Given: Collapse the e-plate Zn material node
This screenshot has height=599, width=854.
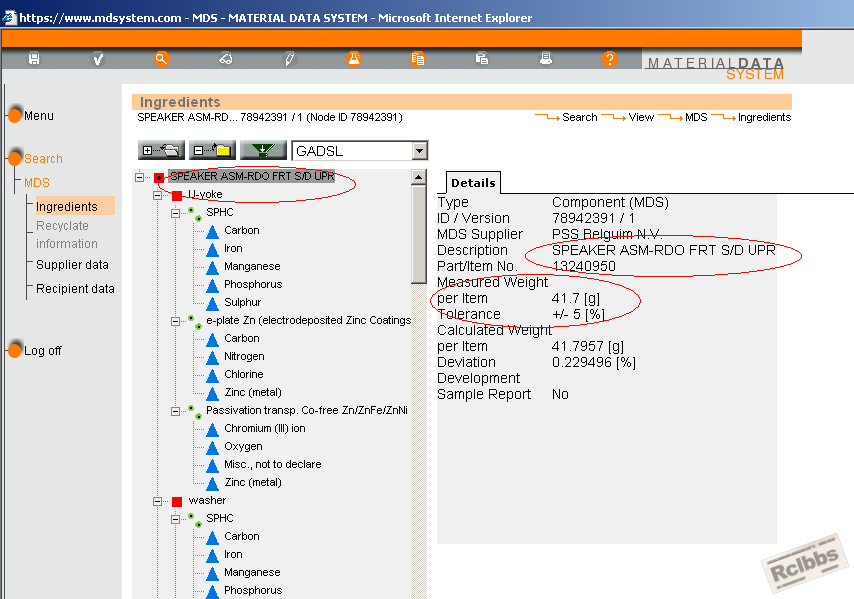Looking at the screenshot, I should [175, 321].
